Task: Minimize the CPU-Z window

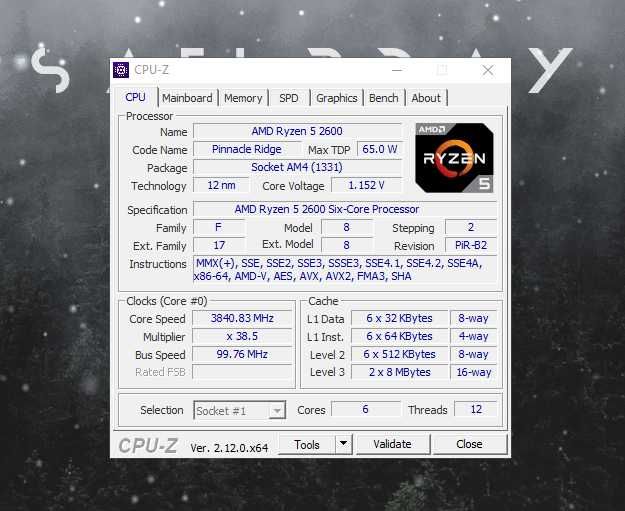Action: 397,71
